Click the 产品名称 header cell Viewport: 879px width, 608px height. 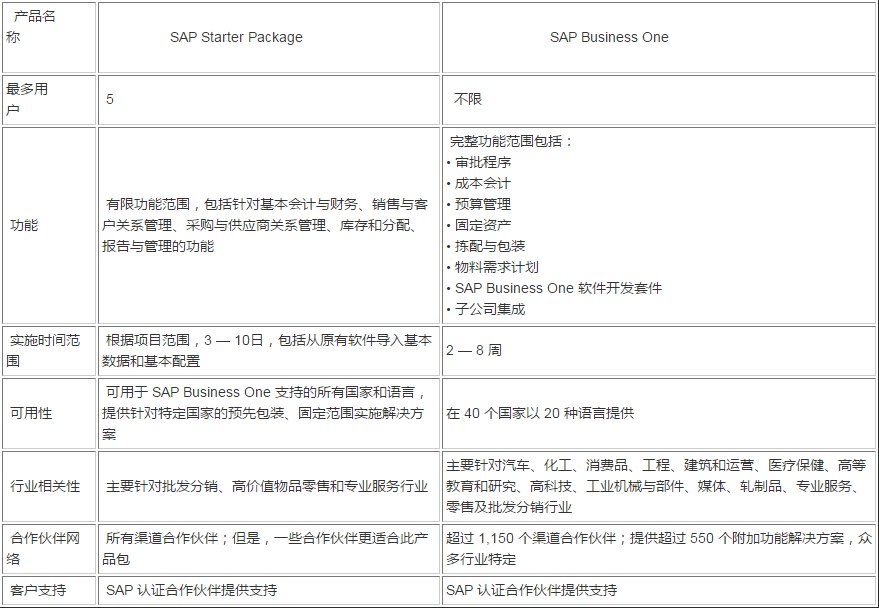click(x=49, y=37)
